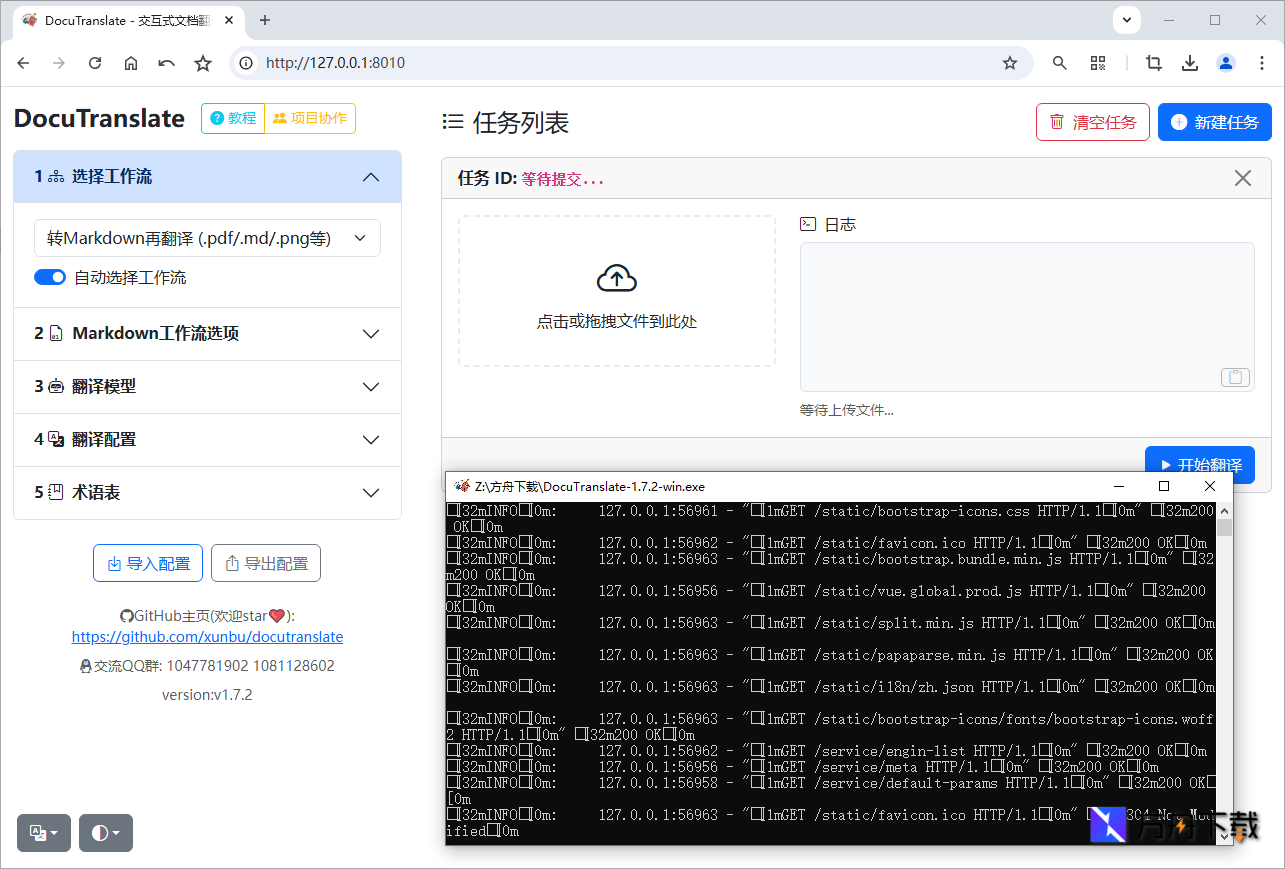Click 项目协作 next to the tutorial button
The width and height of the screenshot is (1285, 869).
point(310,117)
